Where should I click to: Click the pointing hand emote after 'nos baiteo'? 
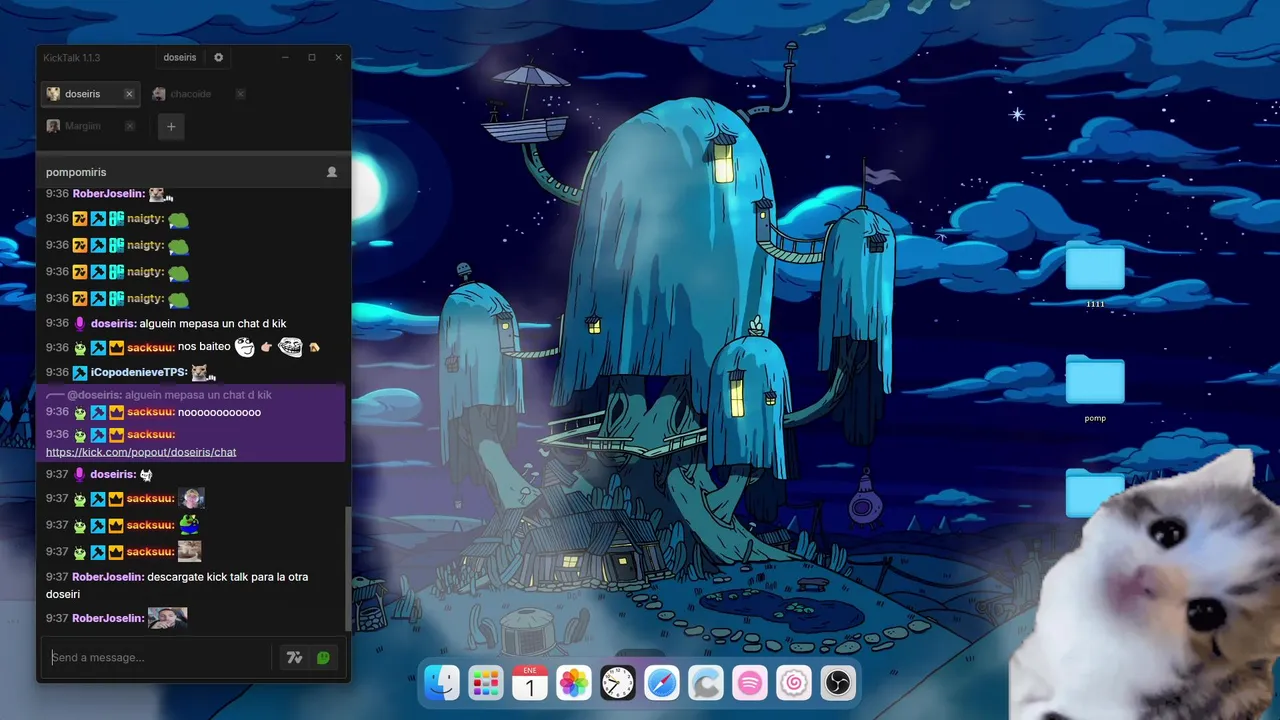click(x=266, y=347)
